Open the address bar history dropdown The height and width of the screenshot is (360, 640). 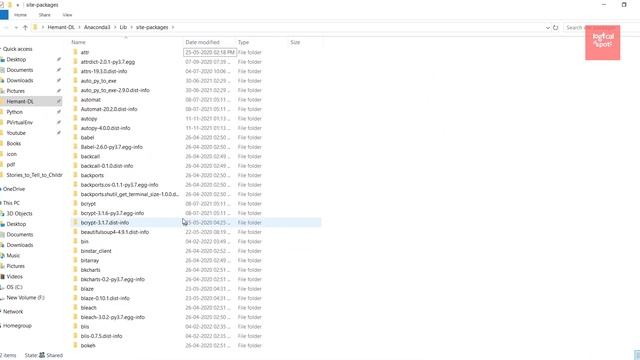pyautogui.click(x=547, y=28)
